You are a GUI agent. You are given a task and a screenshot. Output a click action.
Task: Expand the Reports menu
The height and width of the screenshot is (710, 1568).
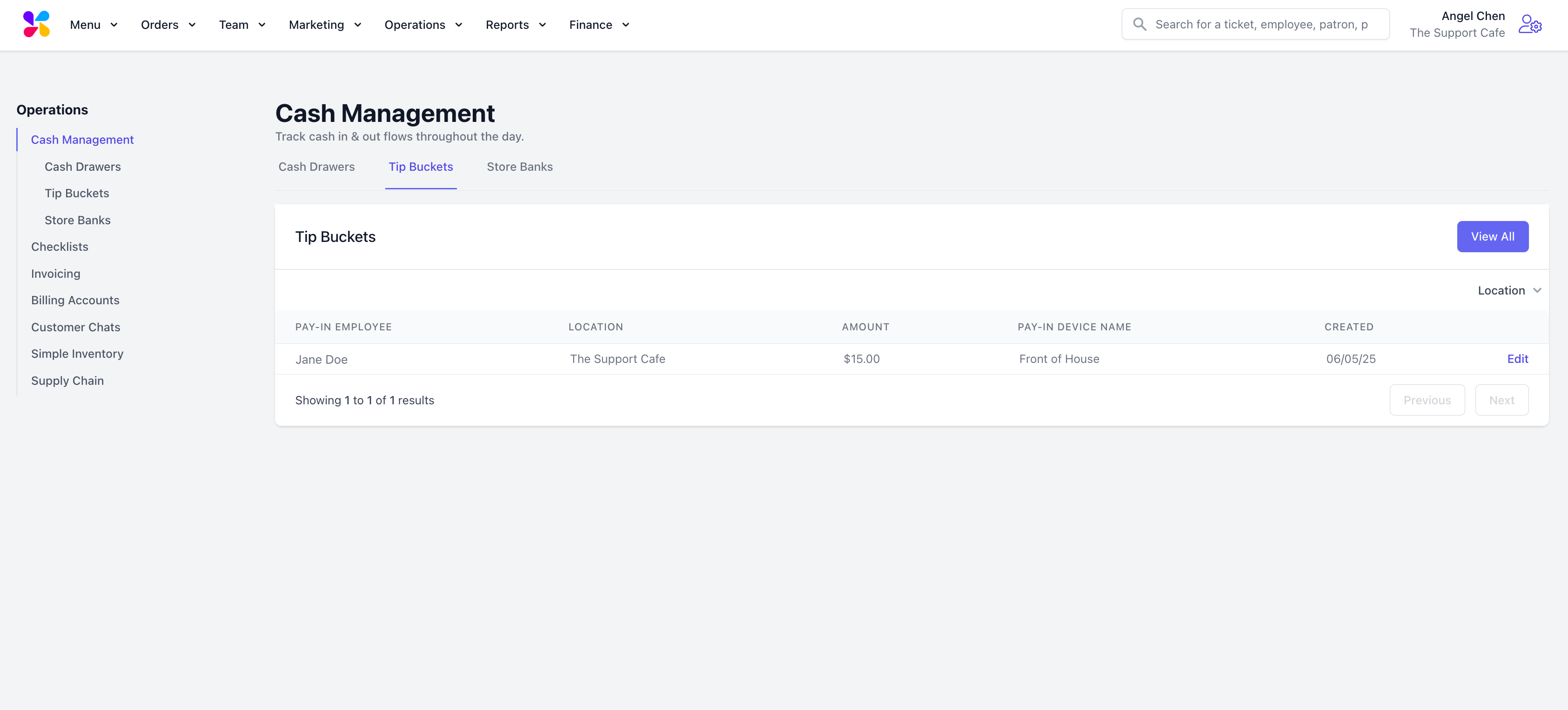516,25
